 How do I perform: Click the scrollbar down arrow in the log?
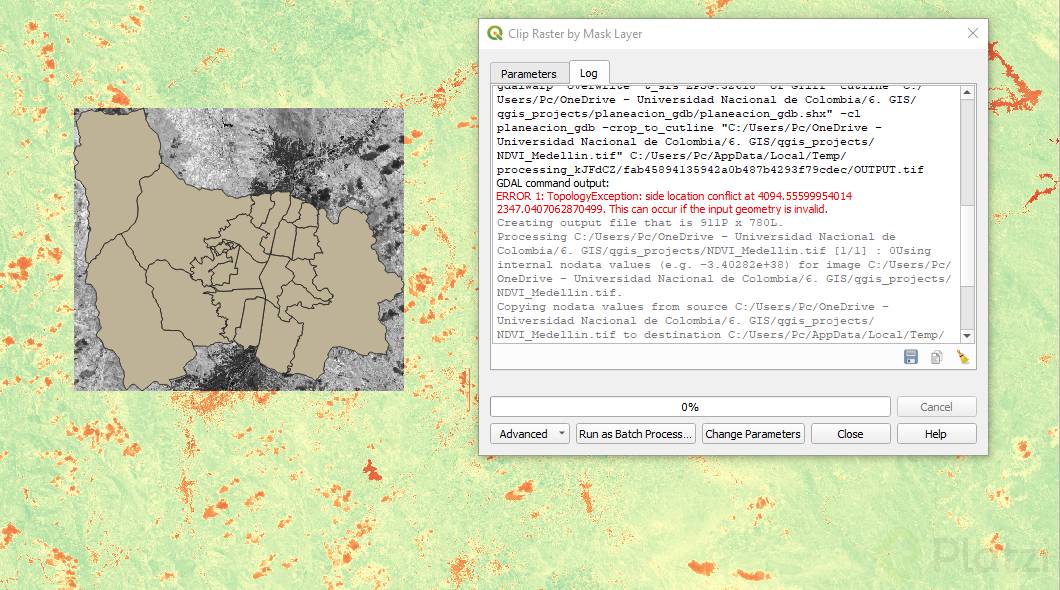coord(967,336)
